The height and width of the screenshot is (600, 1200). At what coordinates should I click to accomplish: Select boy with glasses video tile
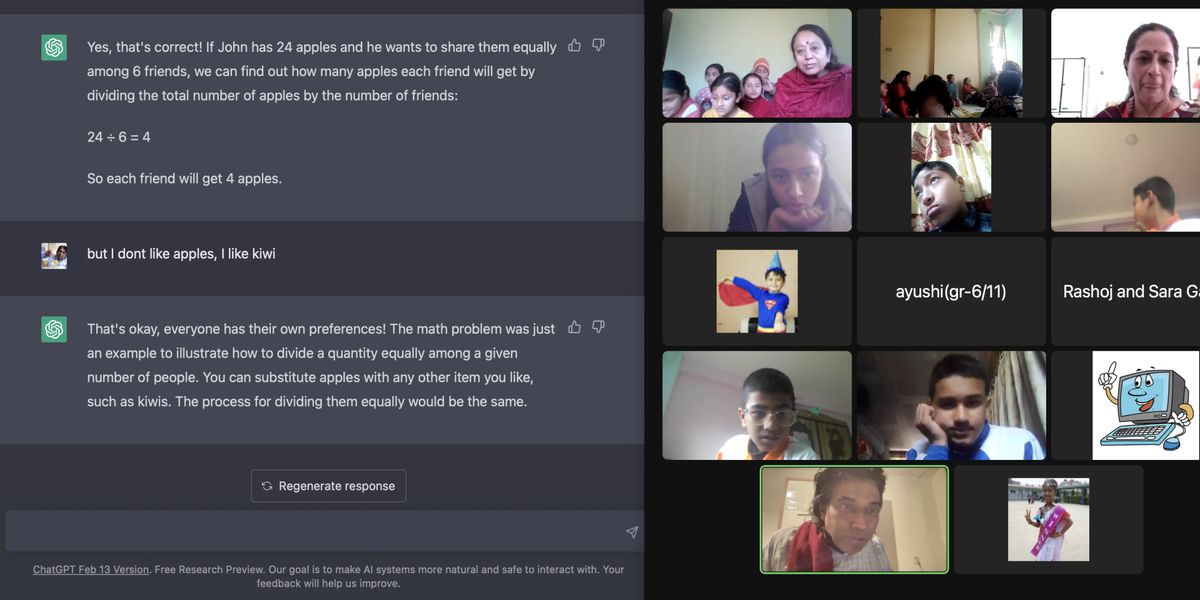point(757,405)
